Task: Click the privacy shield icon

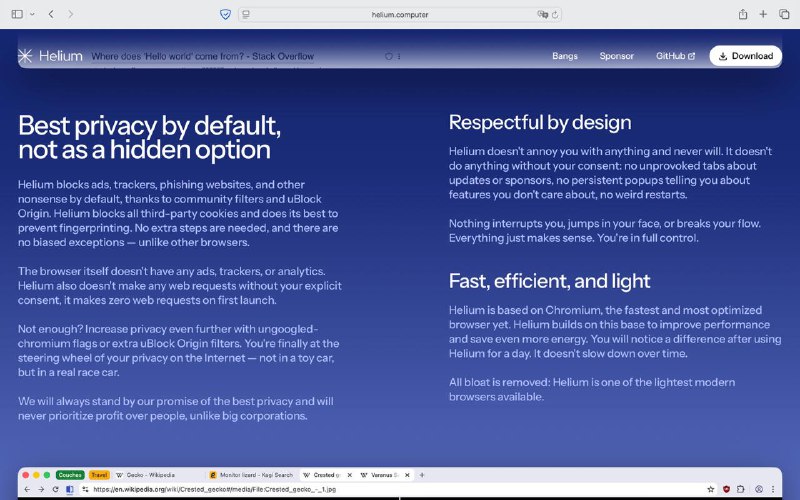Action: 225,14
